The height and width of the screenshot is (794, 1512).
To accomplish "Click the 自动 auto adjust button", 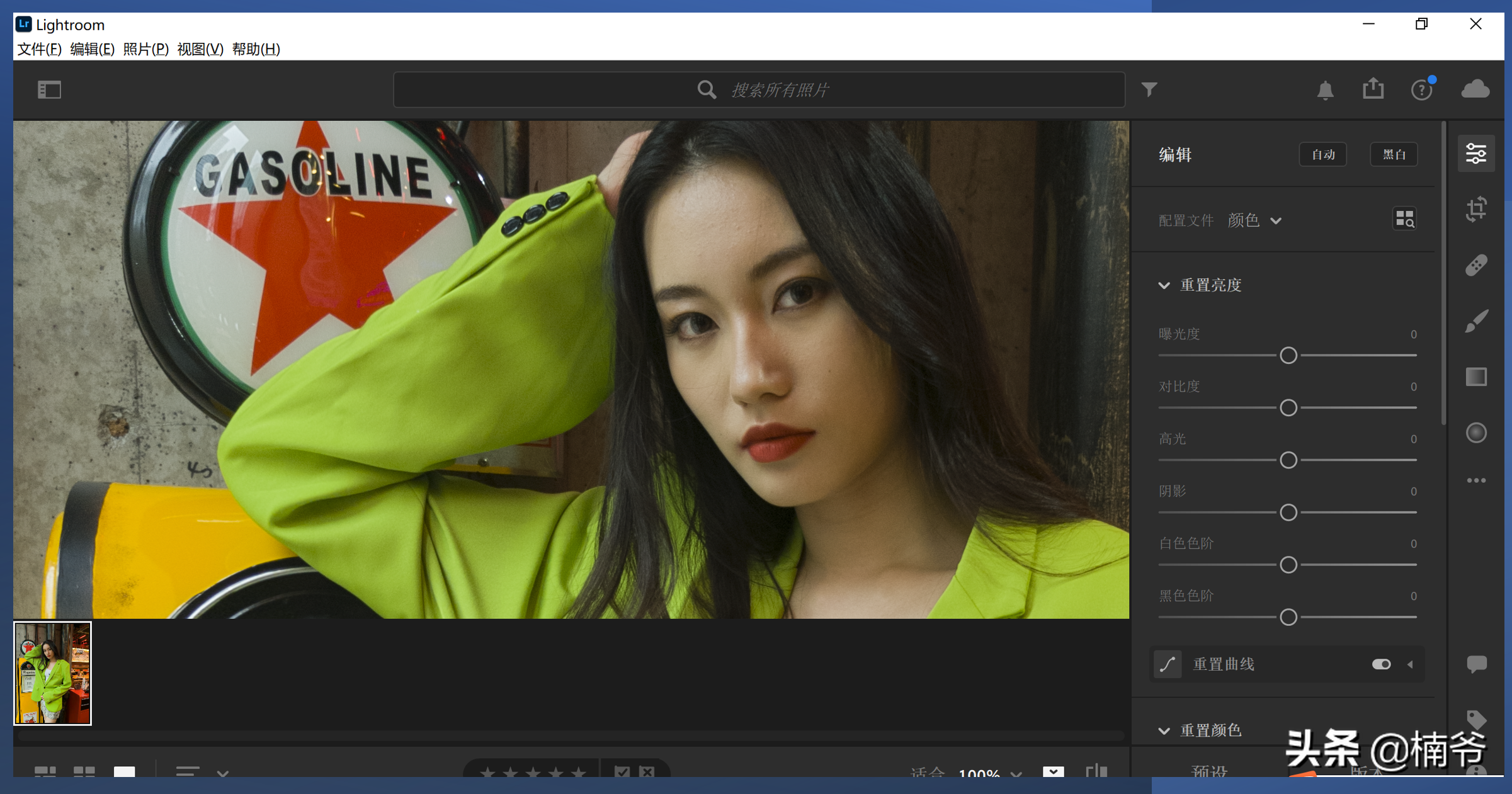I will point(1322,154).
